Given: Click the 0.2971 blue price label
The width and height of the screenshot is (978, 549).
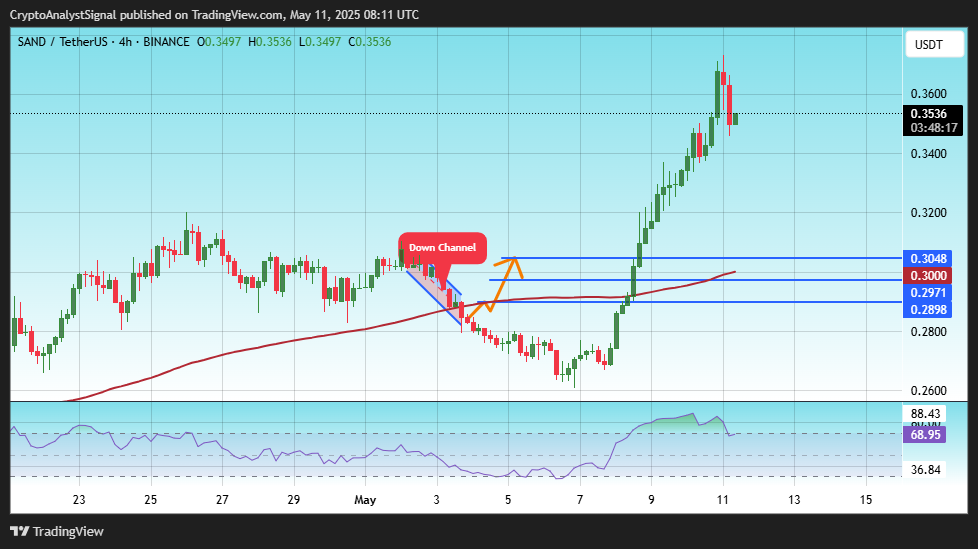Looking at the screenshot, I should 928,293.
